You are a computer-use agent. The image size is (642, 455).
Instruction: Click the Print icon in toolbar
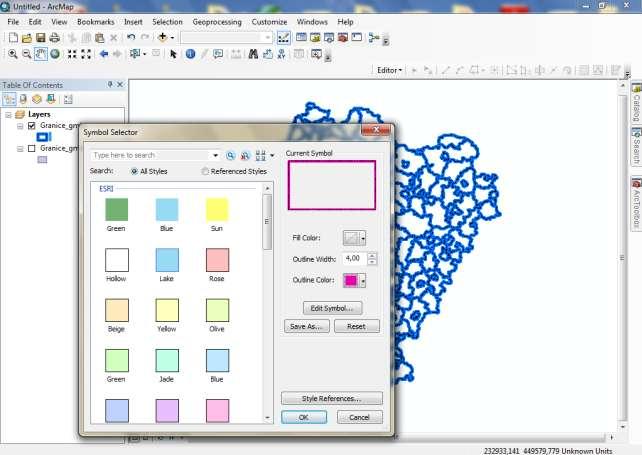(54, 38)
